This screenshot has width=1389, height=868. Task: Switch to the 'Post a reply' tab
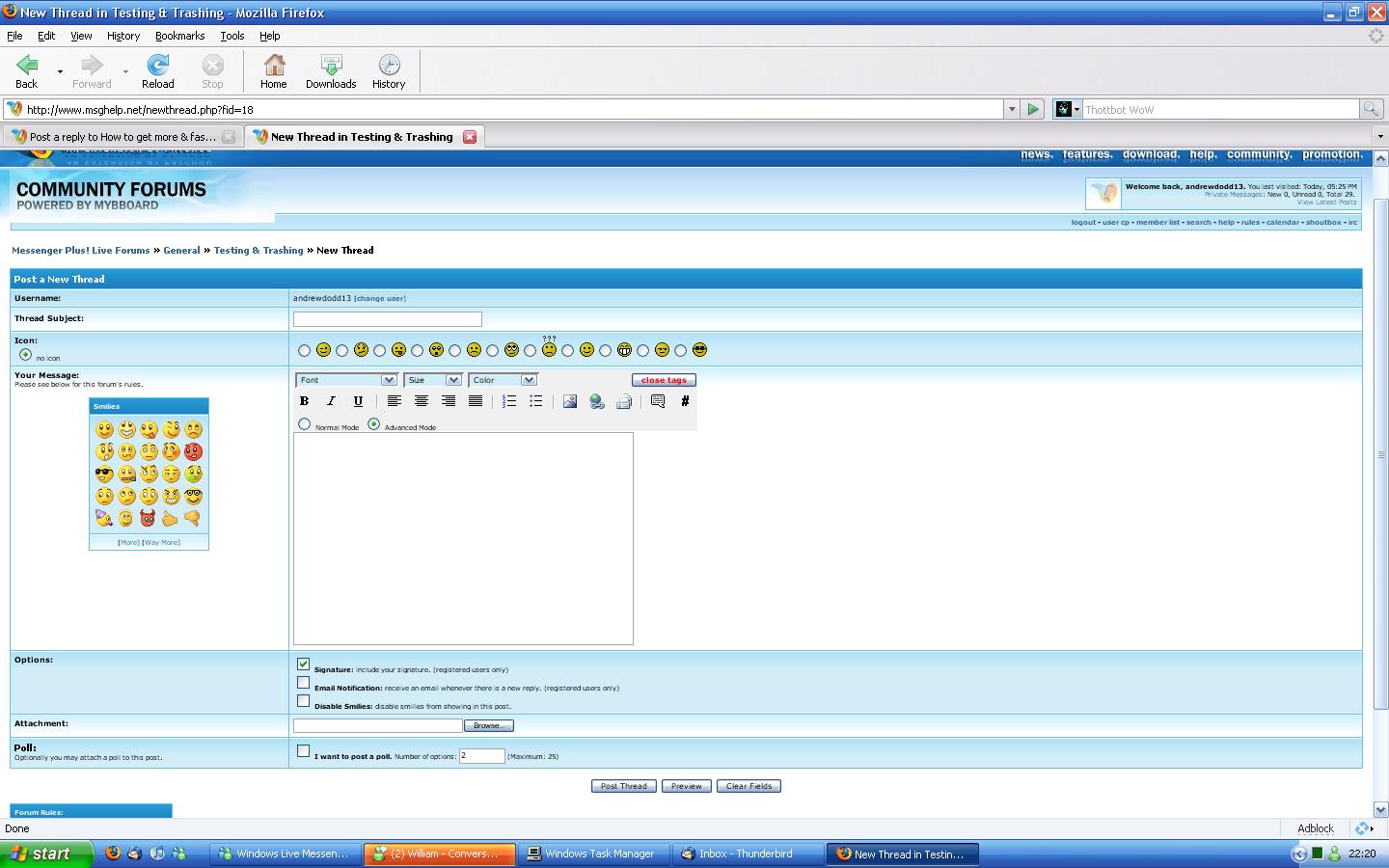click(x=123, y=137)
